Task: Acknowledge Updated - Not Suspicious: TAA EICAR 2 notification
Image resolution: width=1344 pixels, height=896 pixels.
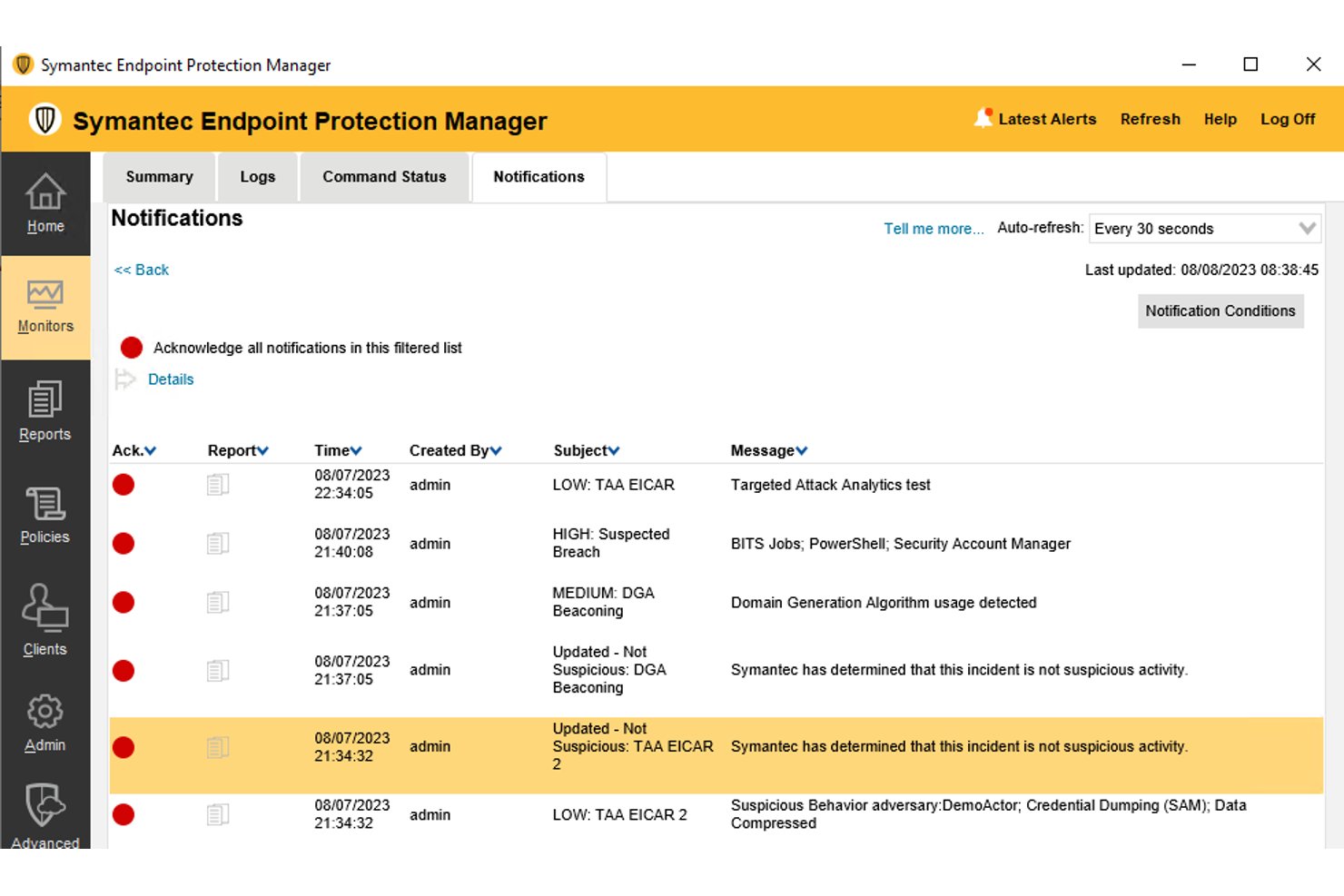Action: pos(124,747)
